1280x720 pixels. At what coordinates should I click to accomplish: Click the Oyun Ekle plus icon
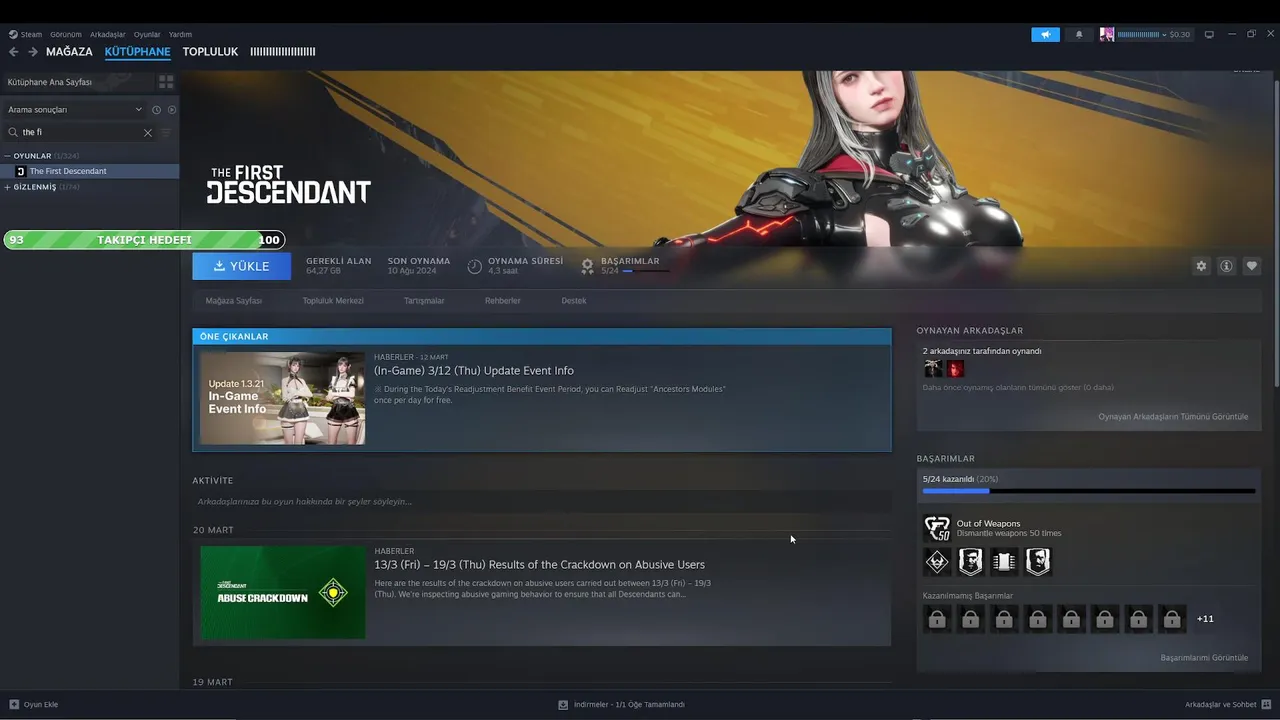click(14, 704)
